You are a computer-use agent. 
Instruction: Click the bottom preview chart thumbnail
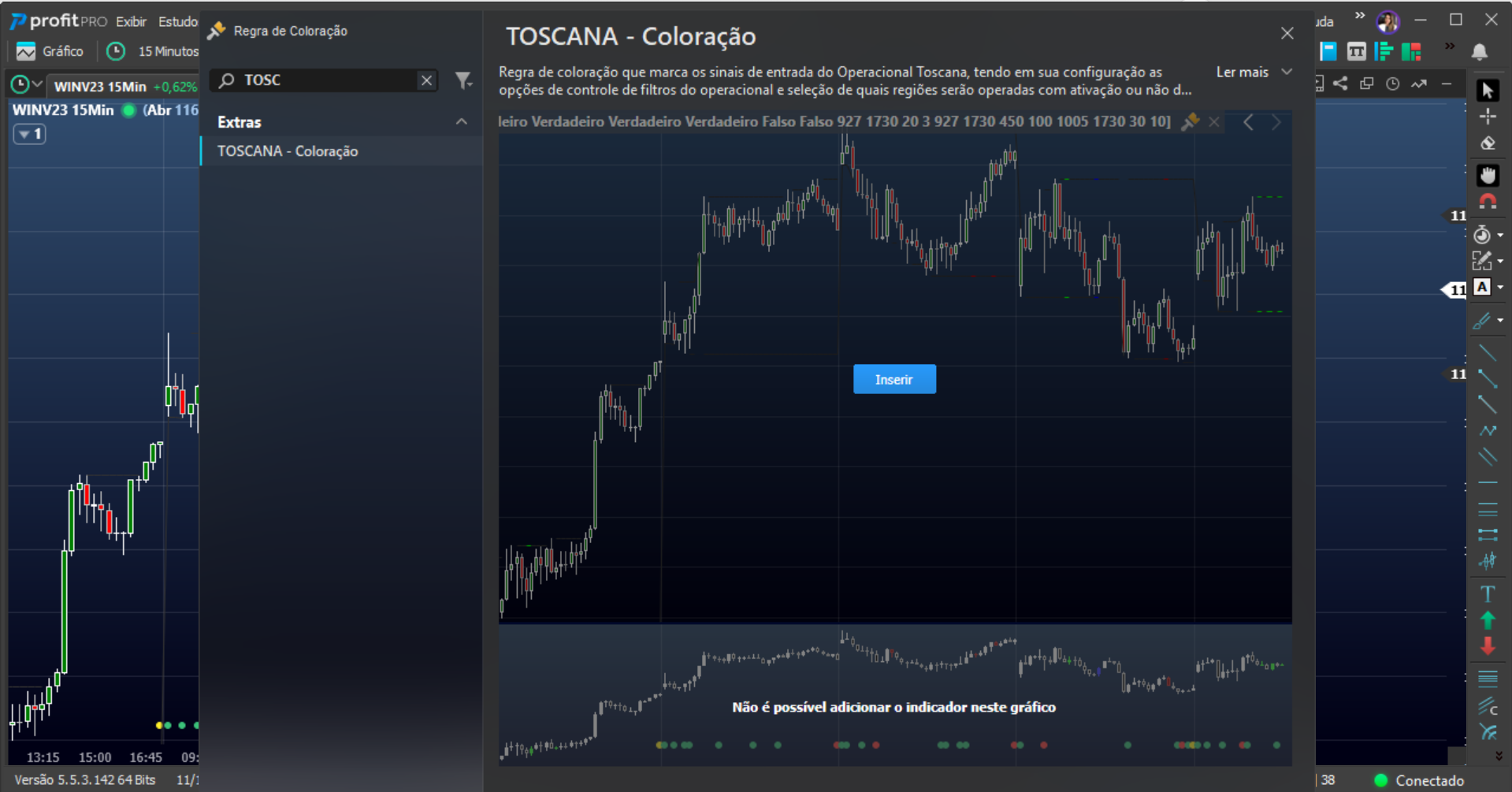tap(895, 696)
